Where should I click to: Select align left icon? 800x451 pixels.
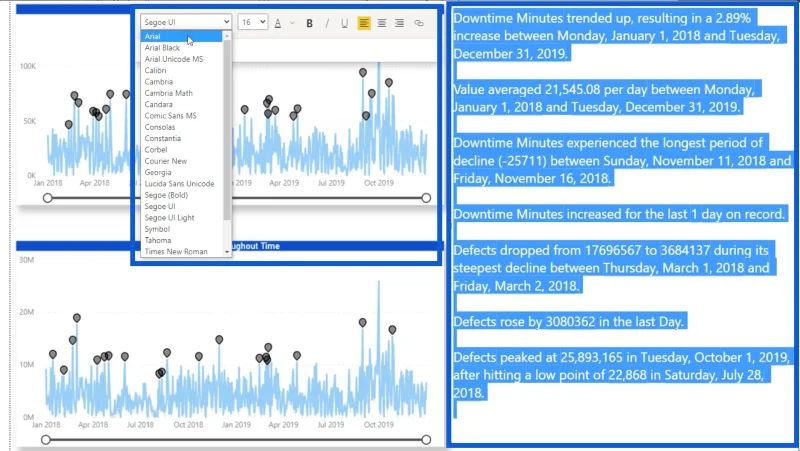coord(364,23)
